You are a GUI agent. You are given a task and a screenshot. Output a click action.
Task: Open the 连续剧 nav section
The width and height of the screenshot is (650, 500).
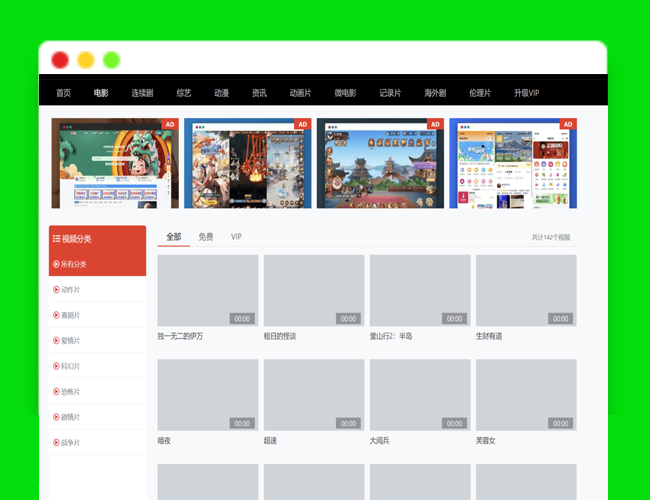[x=143, y=93]
